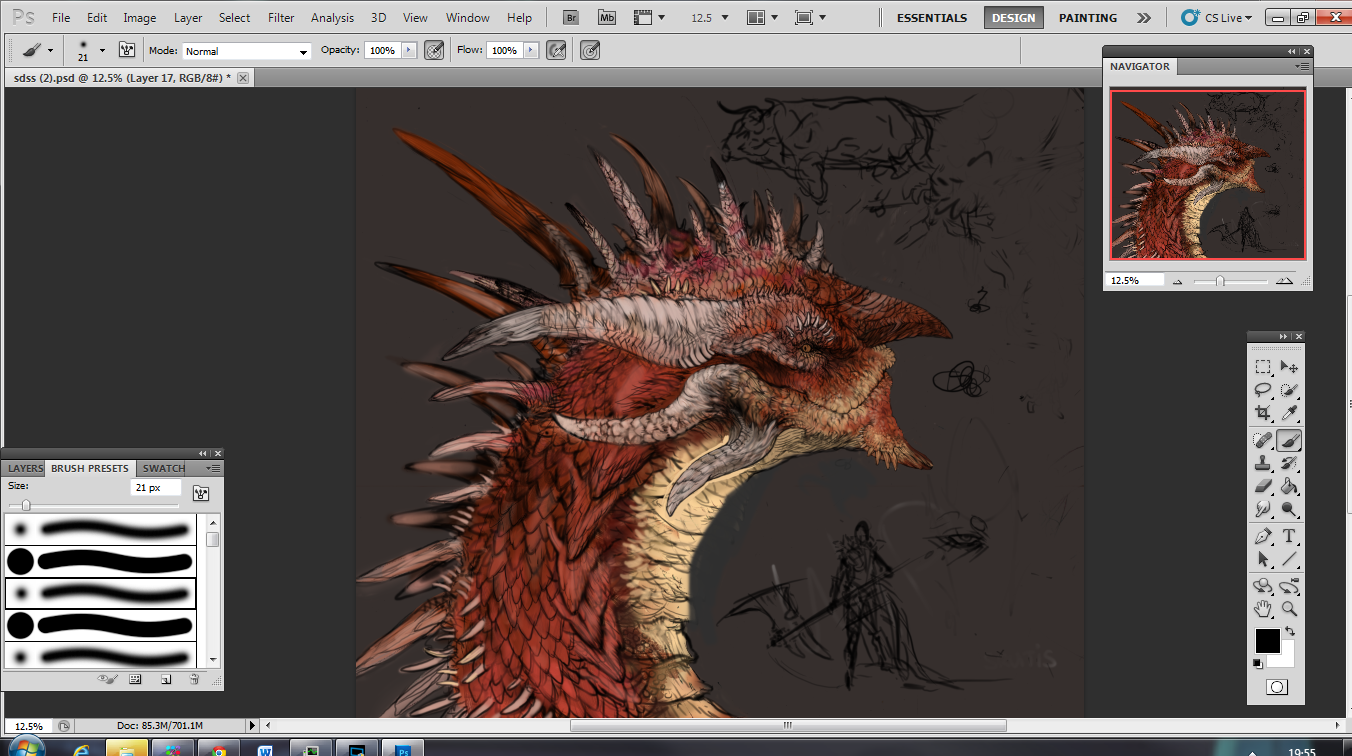Activate the Horizontal Type tool
1352x756 pixels.
[1290, 536]
